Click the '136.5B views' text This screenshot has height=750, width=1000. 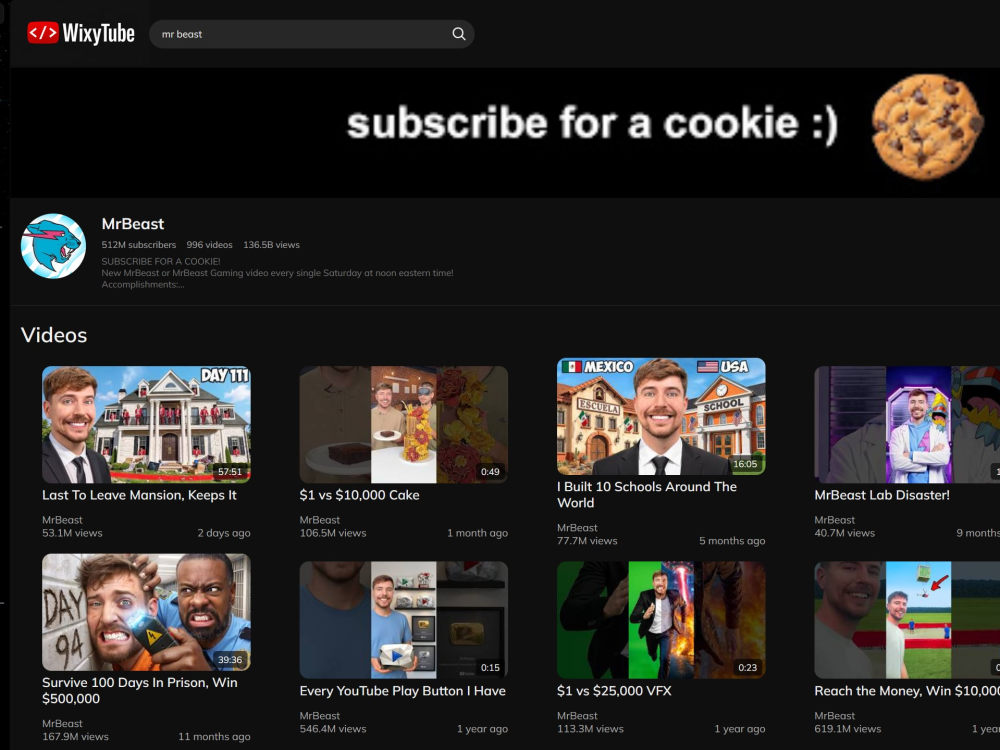(x=271, y=245)
